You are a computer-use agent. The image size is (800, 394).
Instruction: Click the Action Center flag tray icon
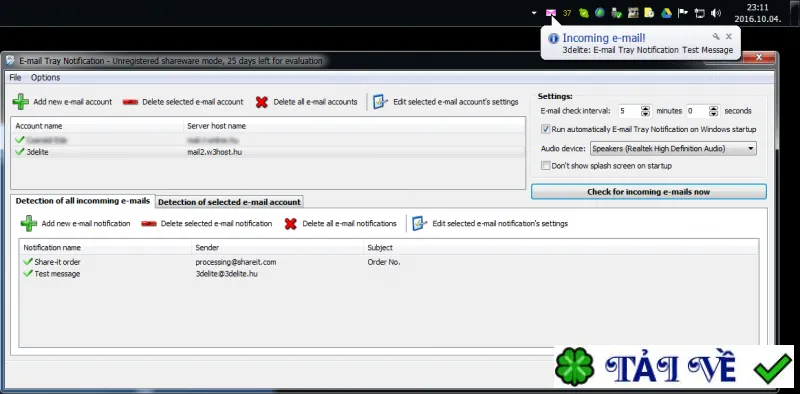coord(683,13)
